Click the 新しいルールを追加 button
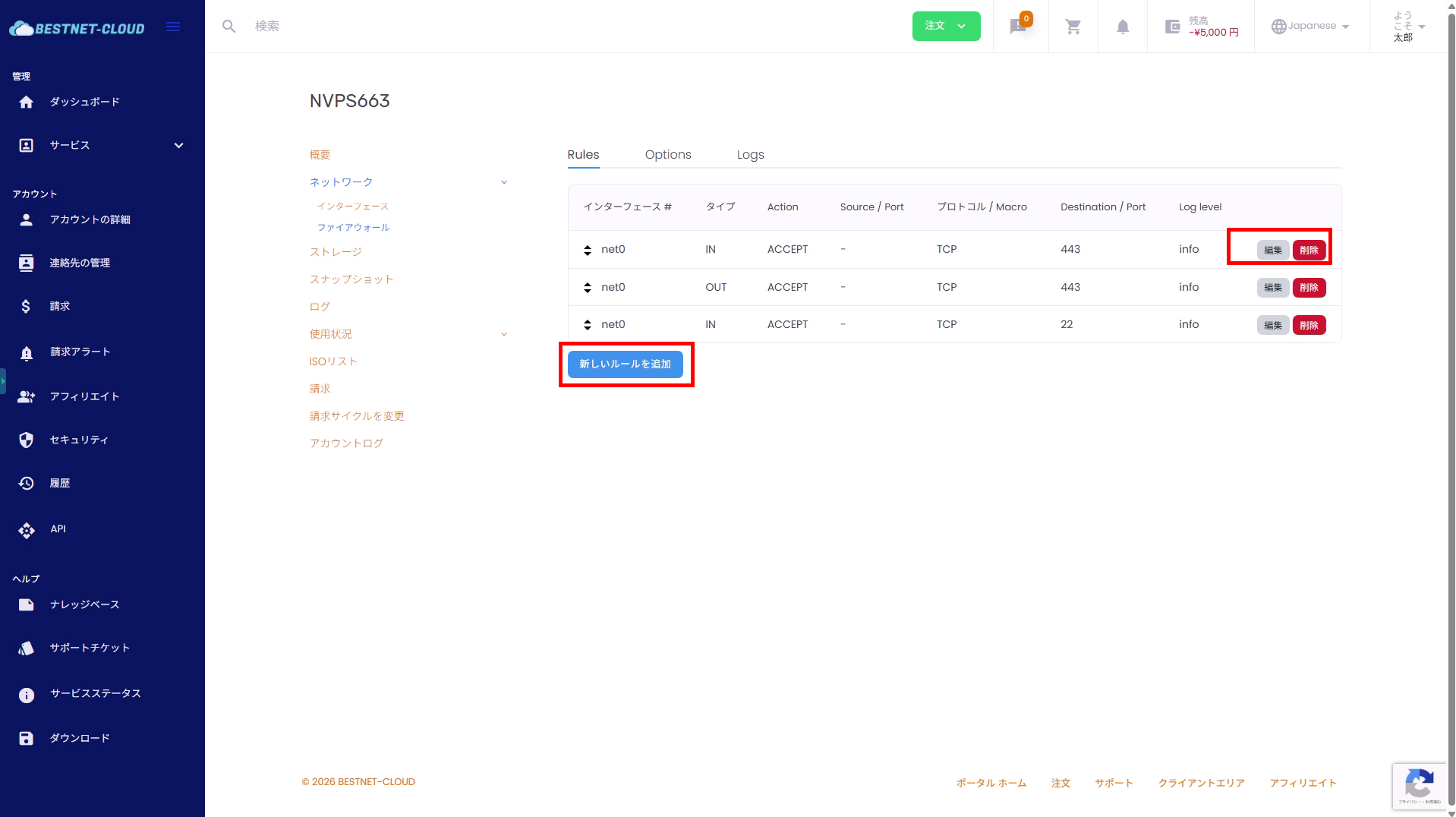 point(625,364)
